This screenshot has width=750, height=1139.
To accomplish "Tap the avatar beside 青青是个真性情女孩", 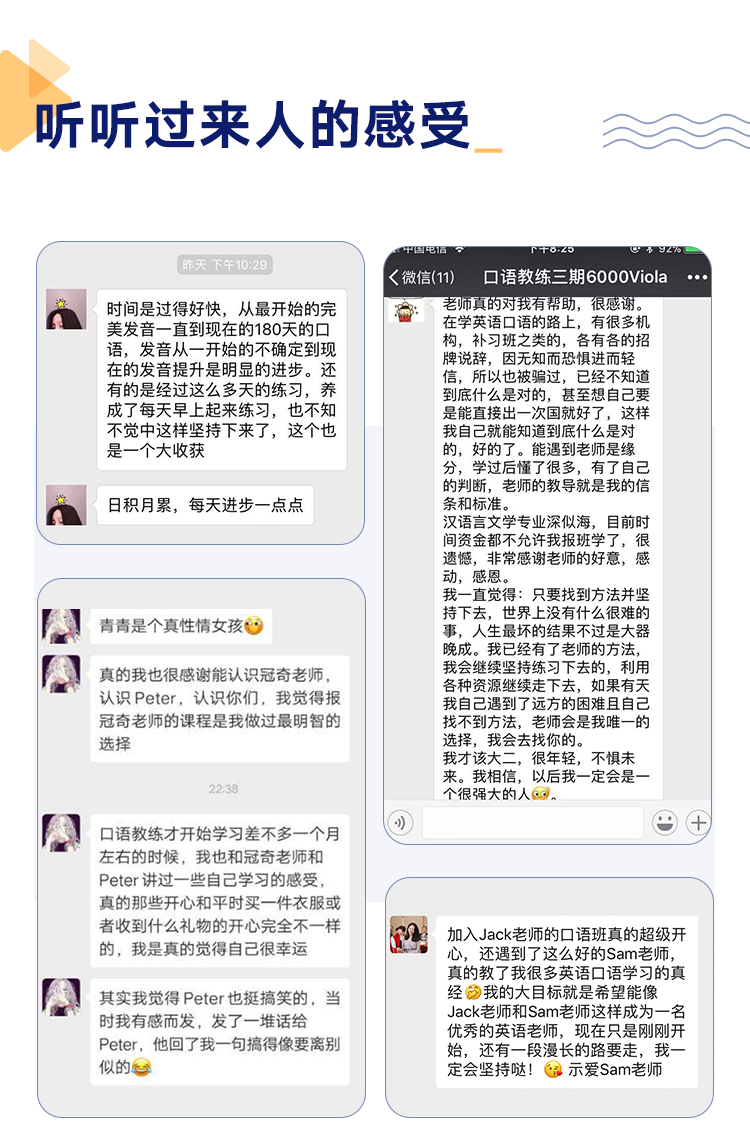I will [62, 626].
